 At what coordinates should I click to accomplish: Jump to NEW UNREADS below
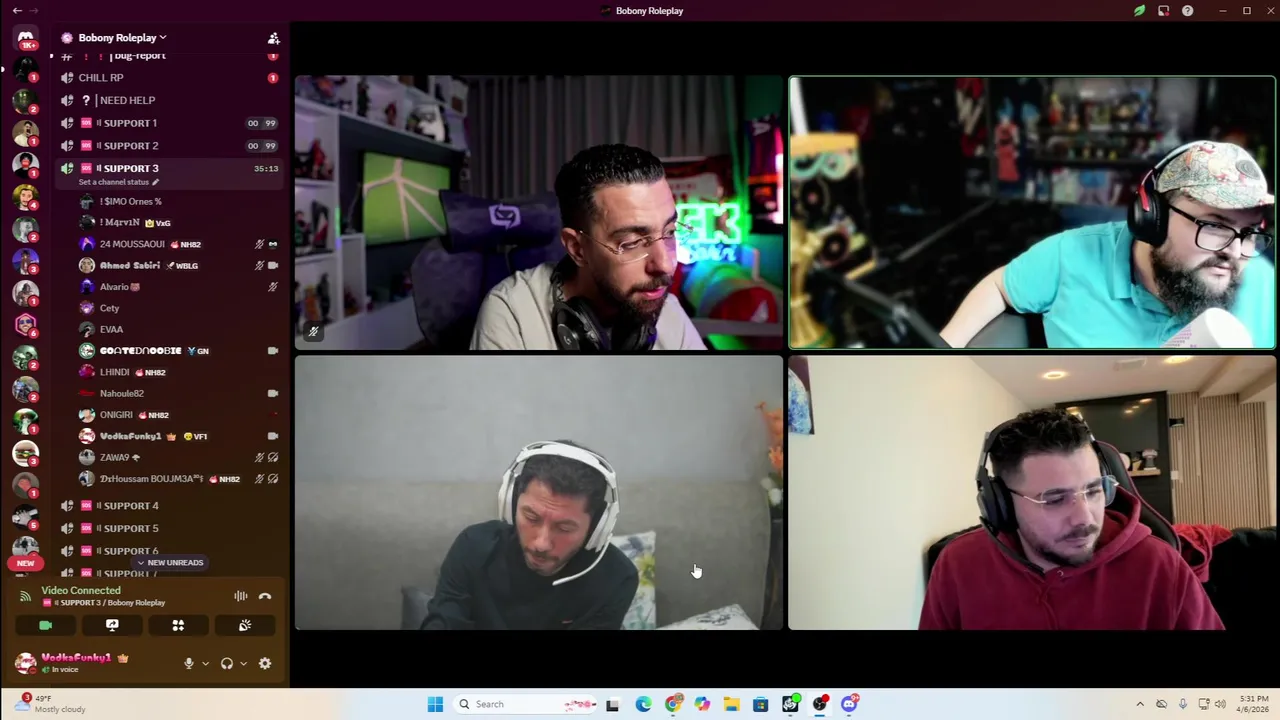170,563
